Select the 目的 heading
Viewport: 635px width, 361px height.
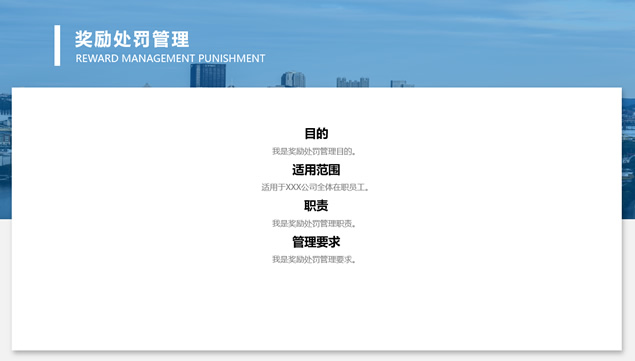pyautogui.click(x=316, y=133)
